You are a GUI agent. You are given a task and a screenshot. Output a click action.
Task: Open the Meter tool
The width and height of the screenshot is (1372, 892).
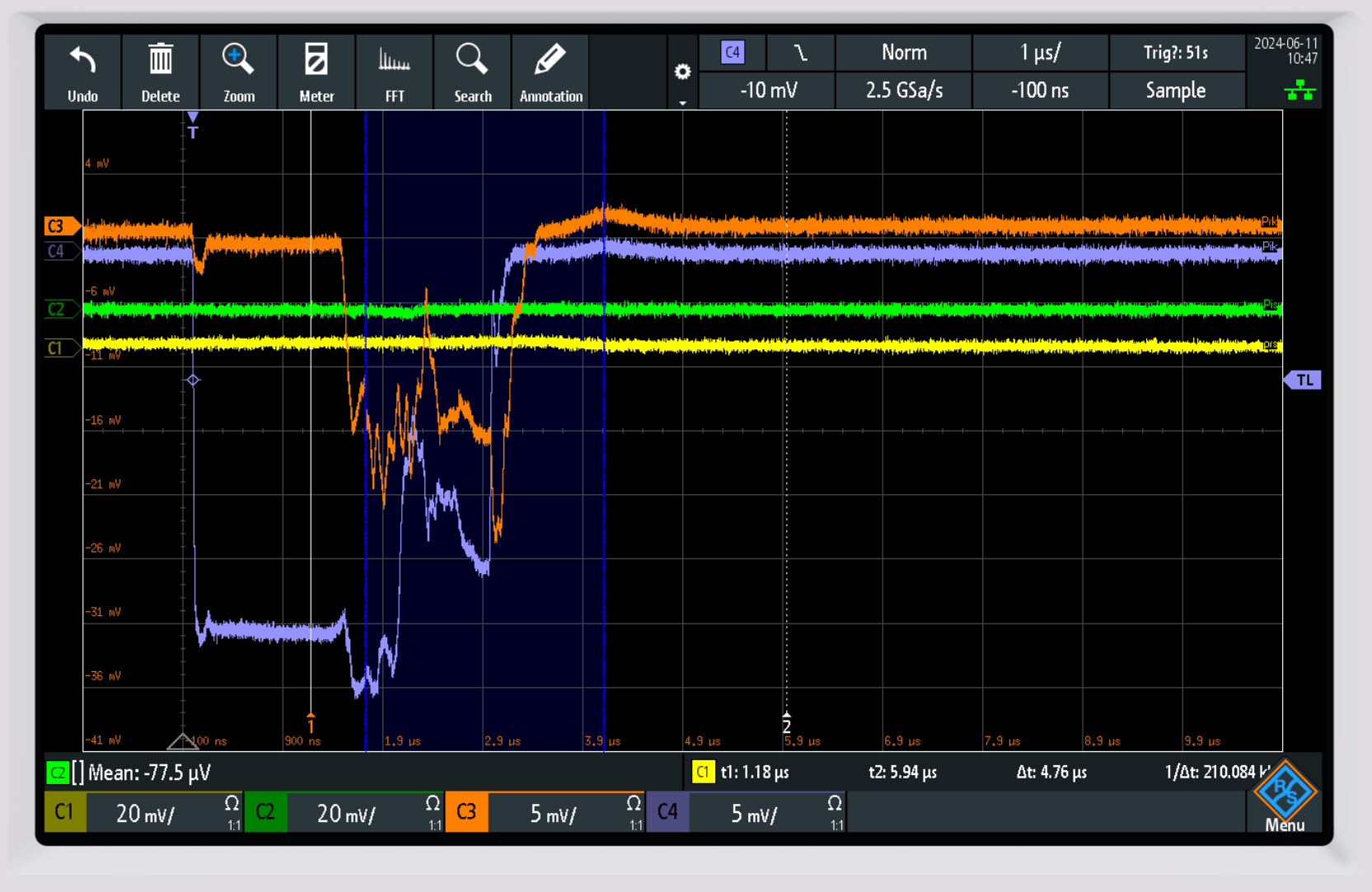click(x=316, y=61)
